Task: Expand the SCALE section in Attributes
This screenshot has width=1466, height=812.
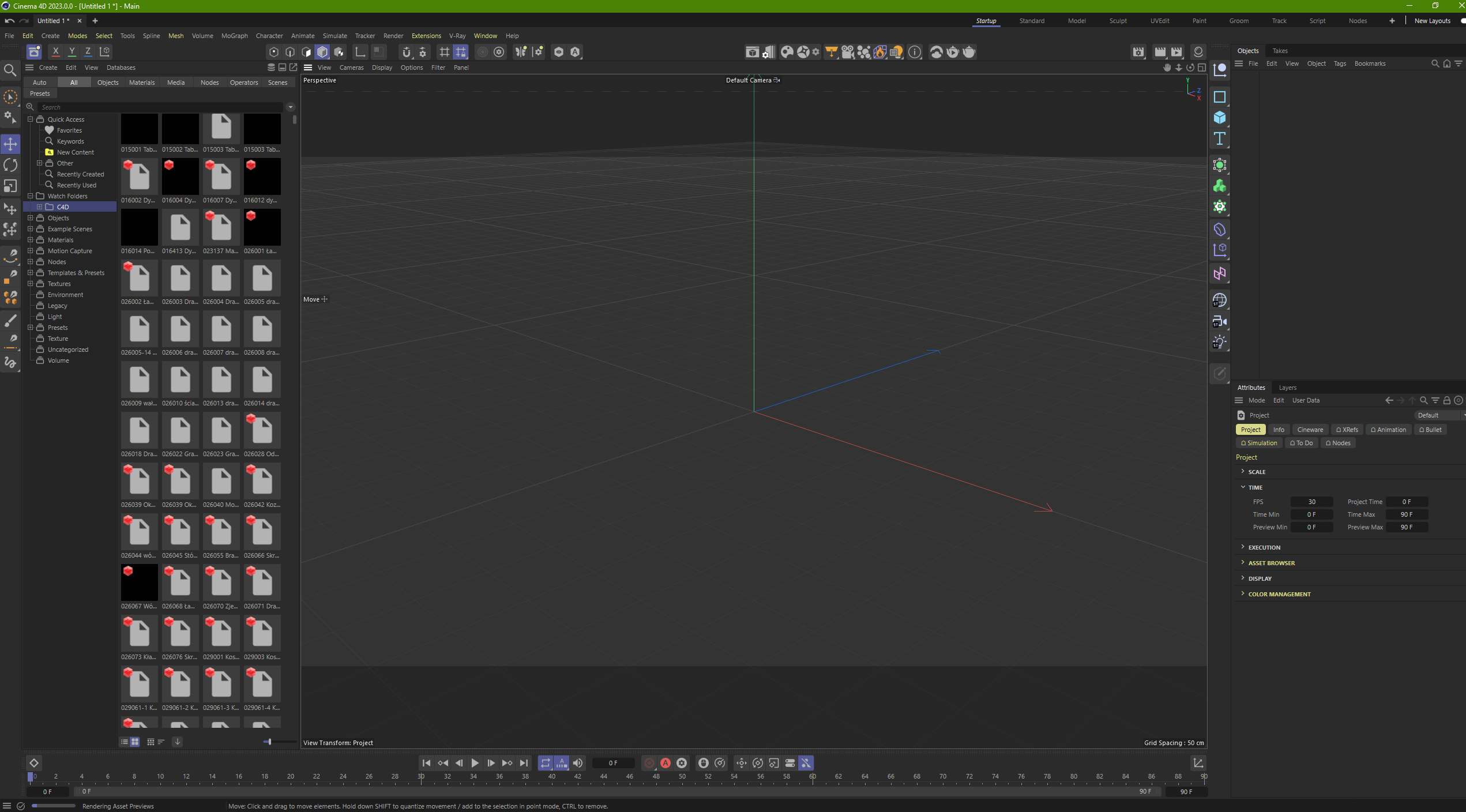Action: coord(1242,472)
